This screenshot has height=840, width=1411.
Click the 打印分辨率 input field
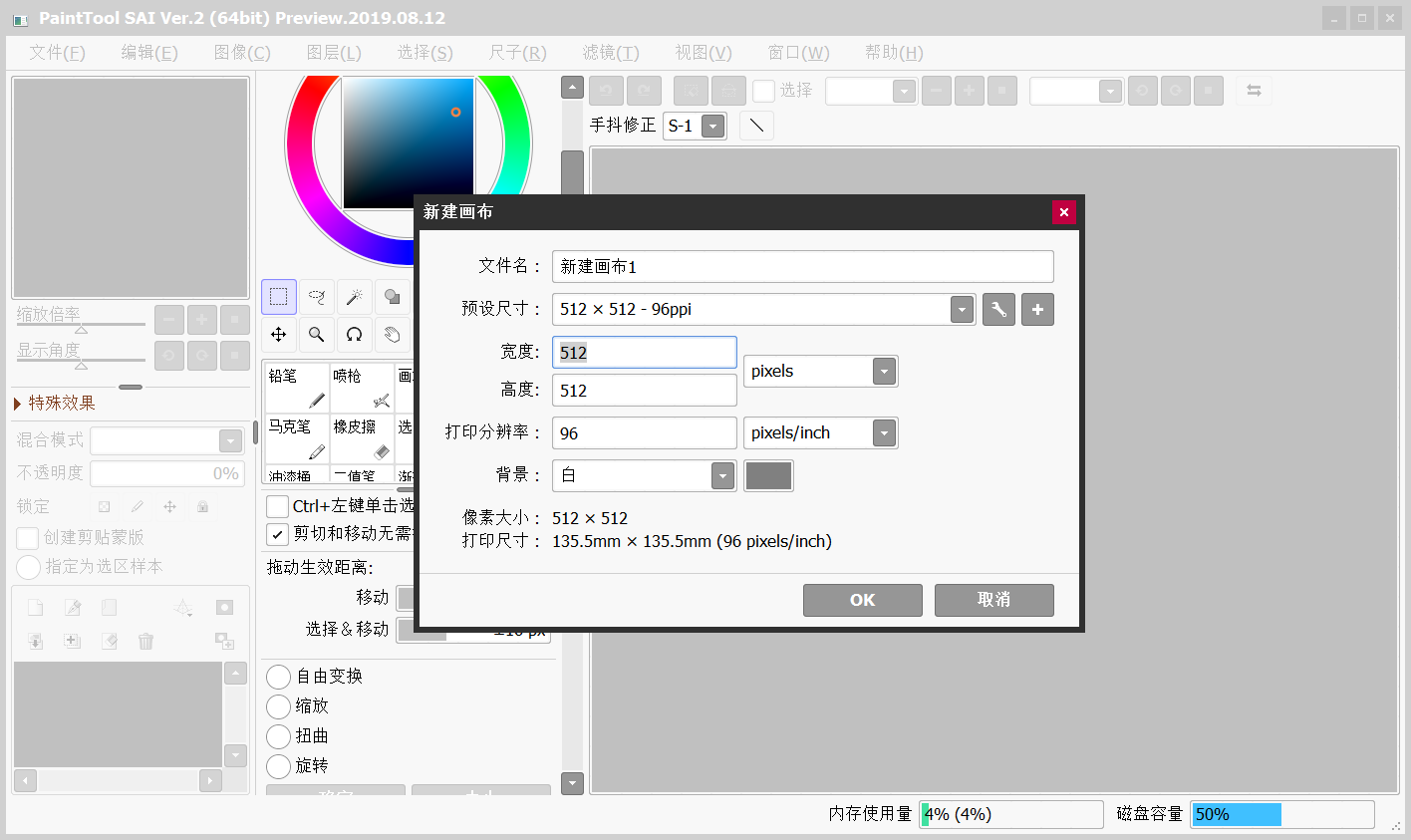click(645, 433)
